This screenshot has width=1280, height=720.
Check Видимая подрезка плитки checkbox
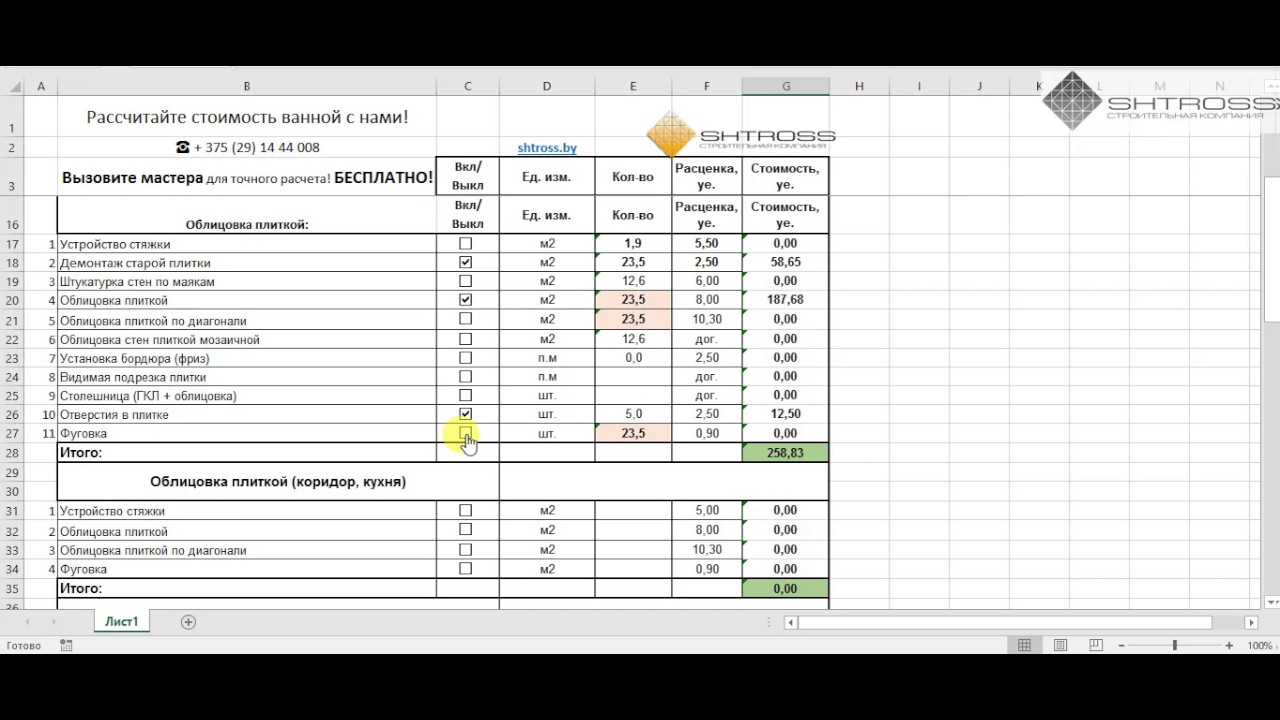(x=465, y=377)
